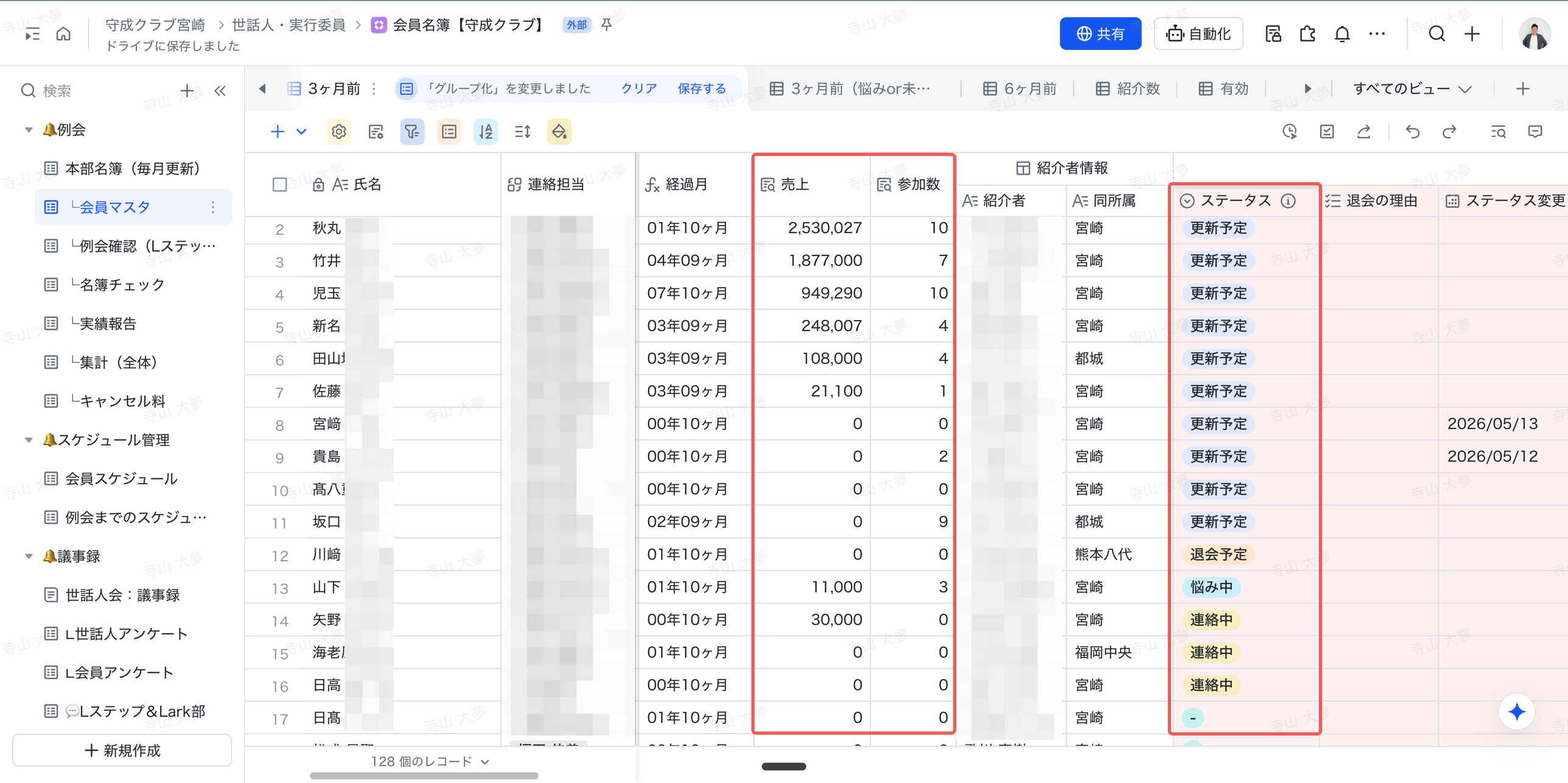The height and width of the screenshot is (783, 1568).
Task: Click the plus icon in top right bar
Action: pos(1472,33)
